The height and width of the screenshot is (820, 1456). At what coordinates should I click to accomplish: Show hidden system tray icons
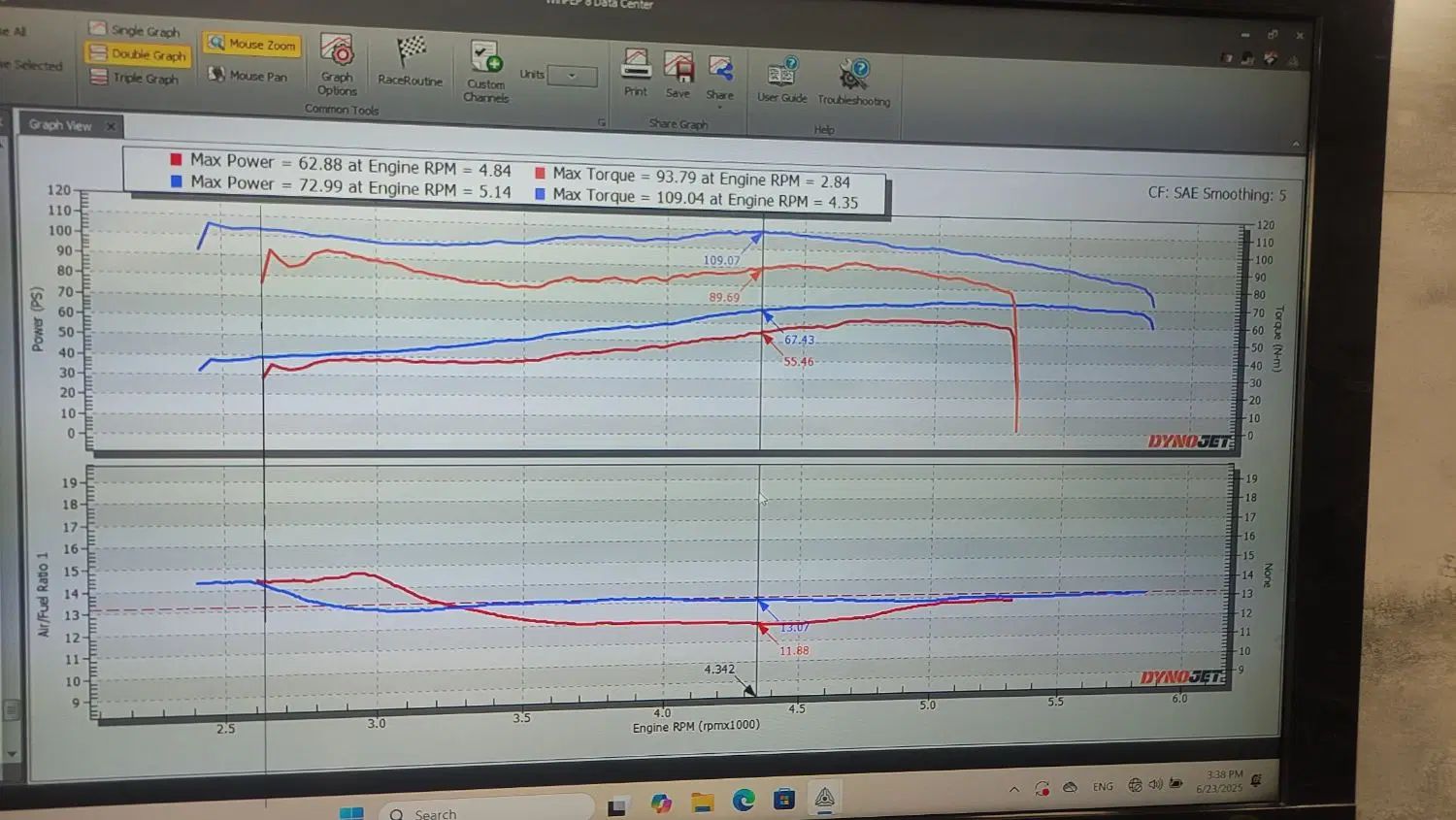(x=1014, y=790)
